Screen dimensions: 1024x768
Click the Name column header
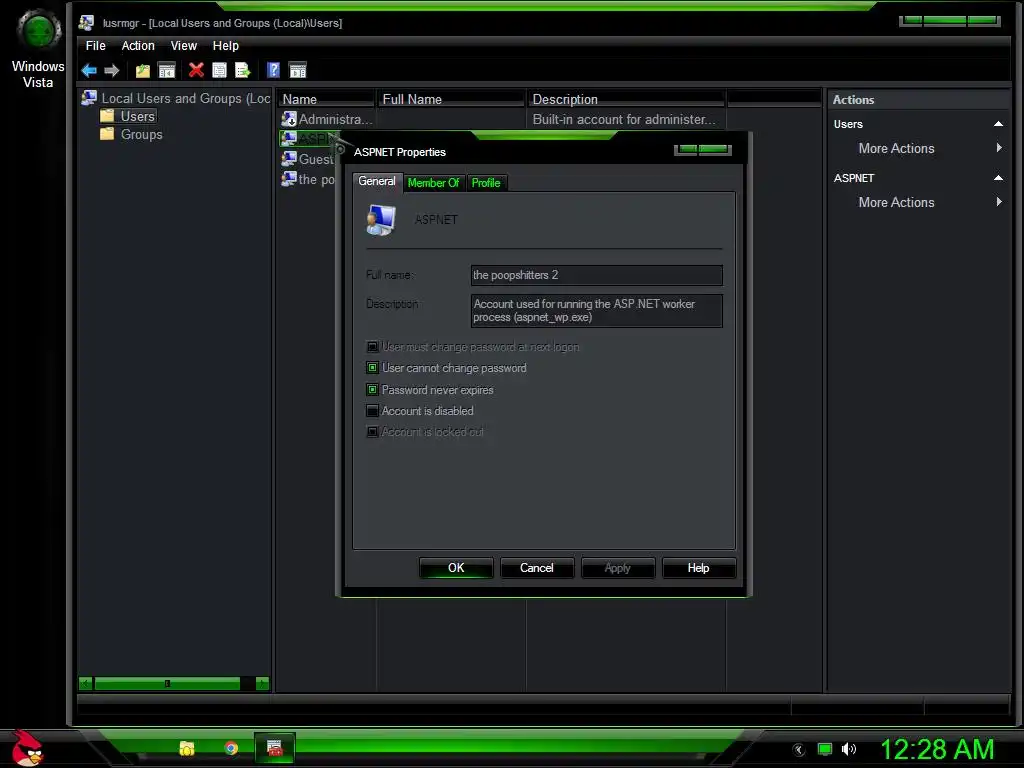coord(326,99)
